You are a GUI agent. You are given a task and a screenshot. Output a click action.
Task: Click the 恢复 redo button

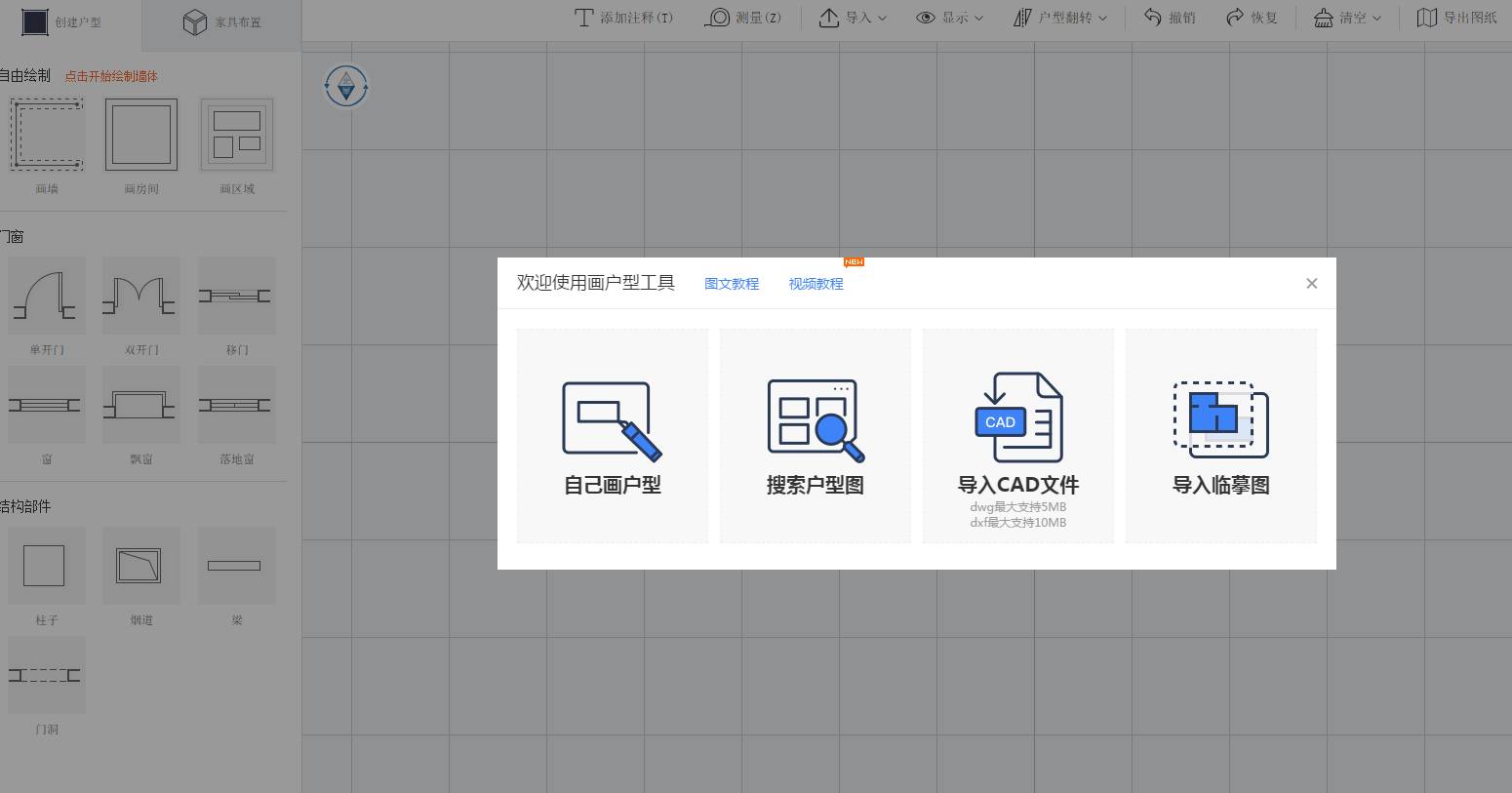(1252, 18)
